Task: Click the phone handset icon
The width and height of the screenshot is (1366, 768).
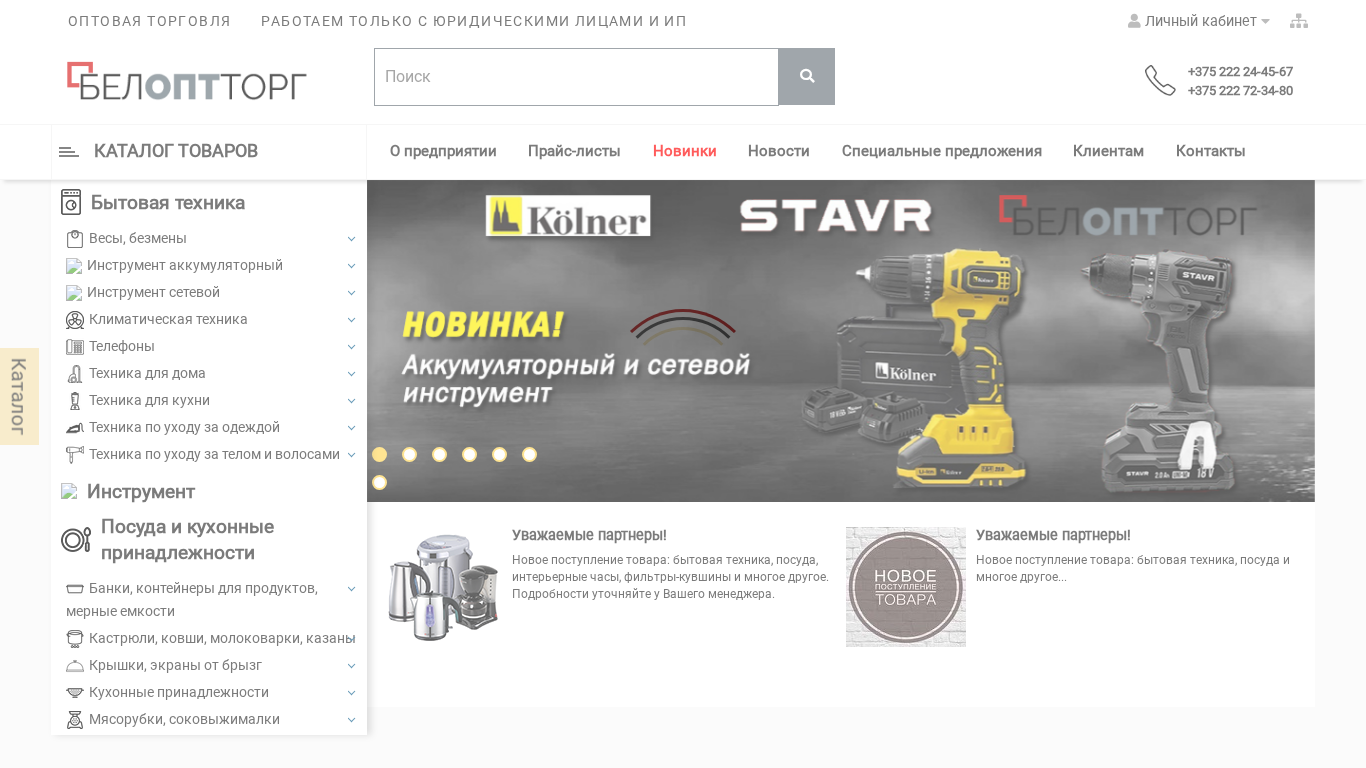Action: 1160,80
